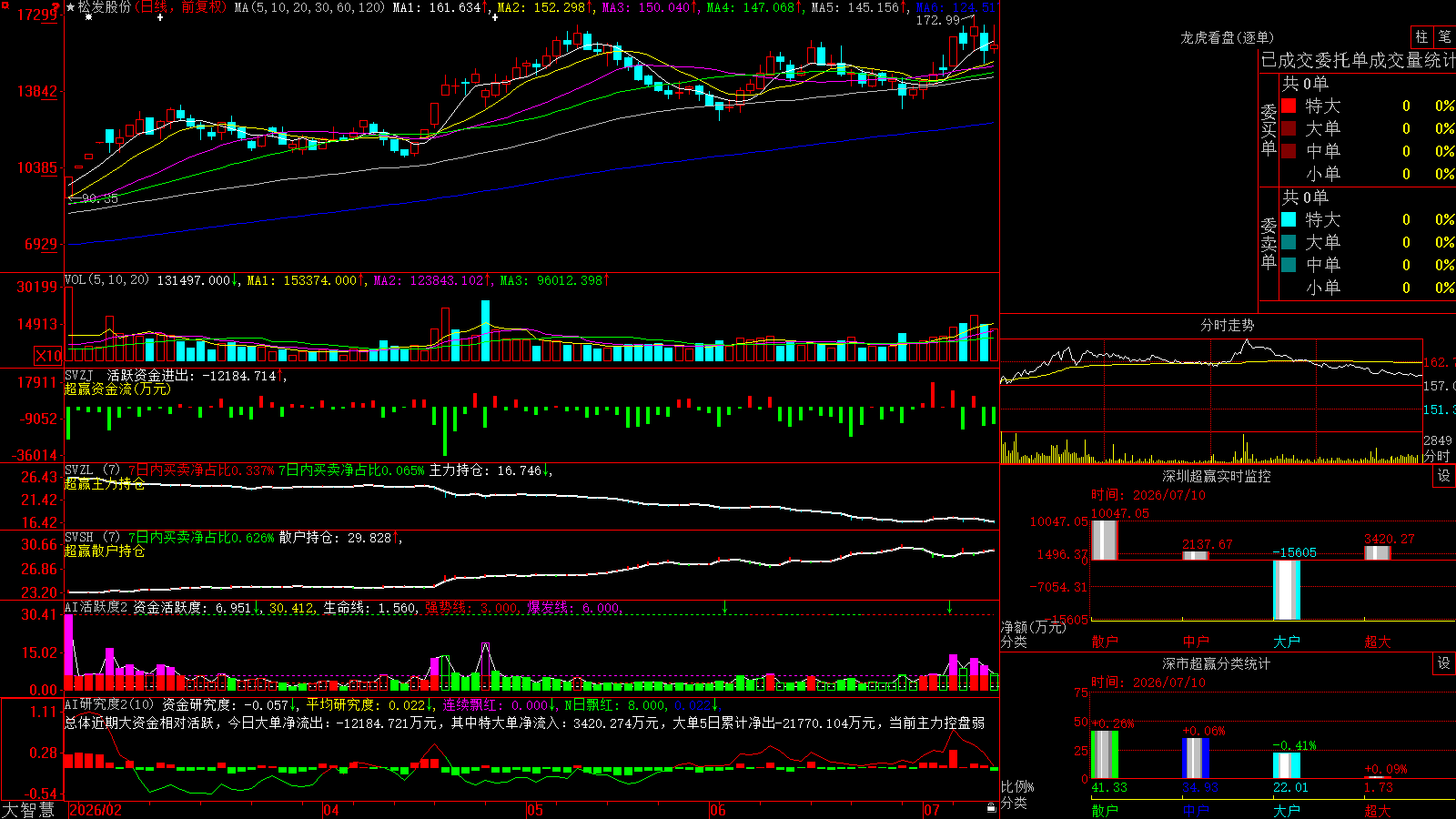Click the lock icon at the timeline's end
The image size is (1456, 819).
(991, 808)
